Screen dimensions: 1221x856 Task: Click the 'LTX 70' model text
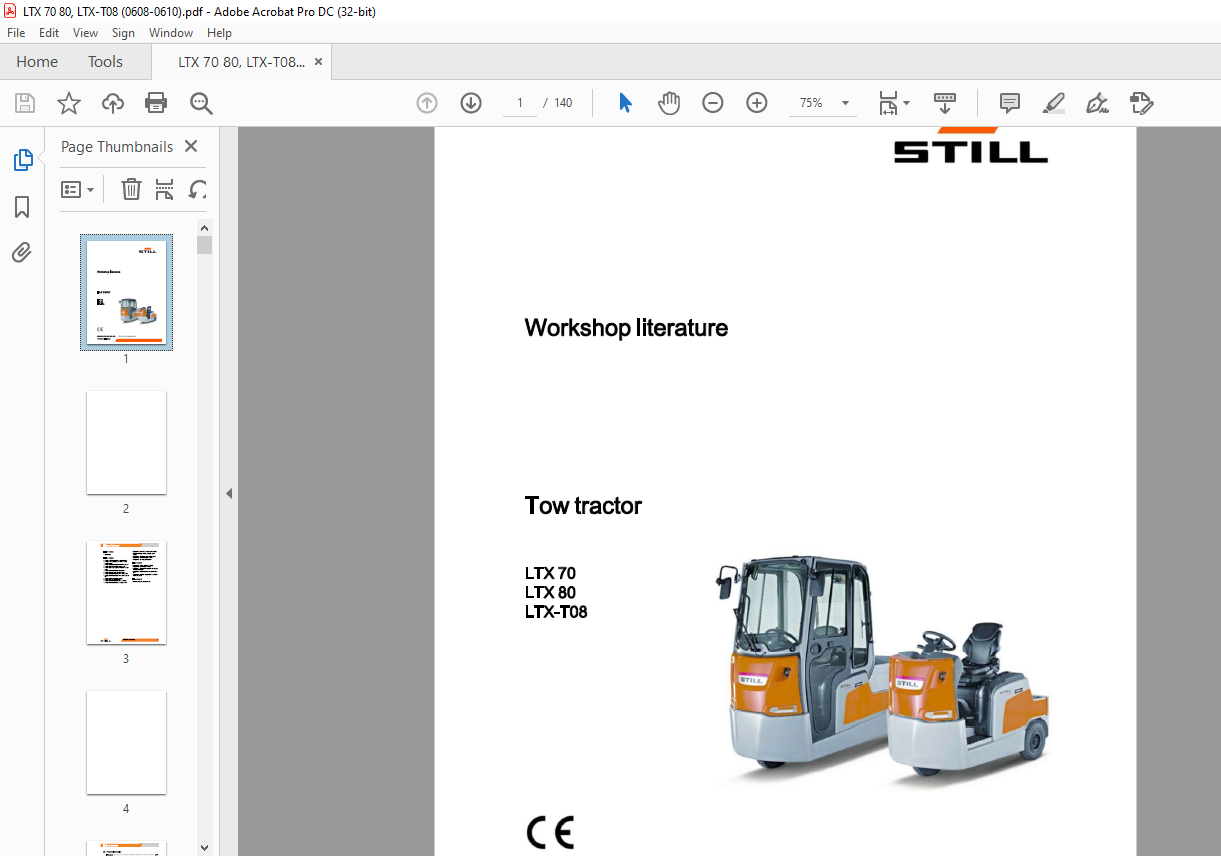coord(550,574)
